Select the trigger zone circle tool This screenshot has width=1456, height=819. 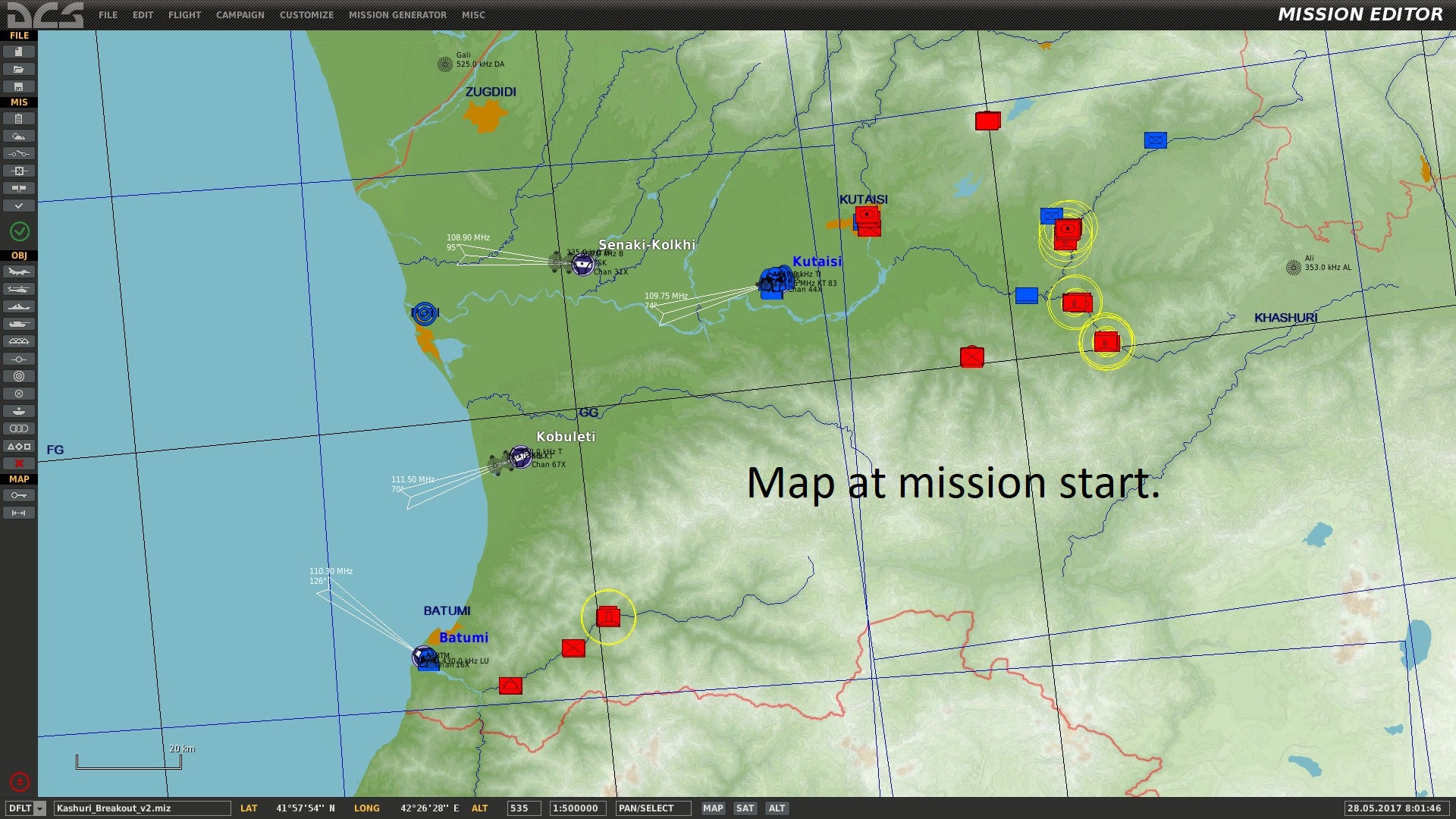point(19,376)
